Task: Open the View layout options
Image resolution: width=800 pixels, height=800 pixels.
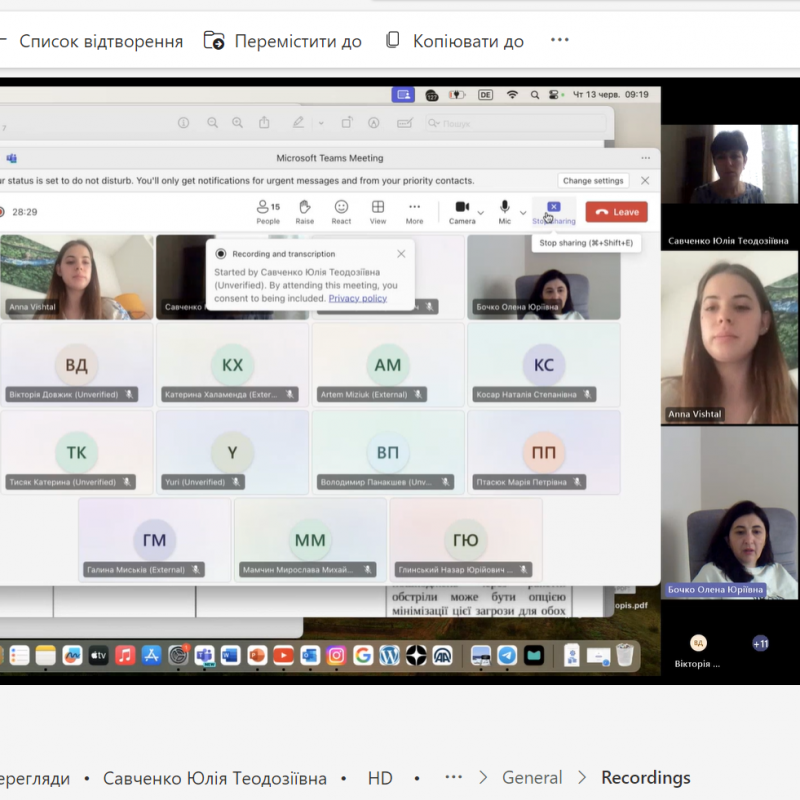Action: pyautogui.click(x=378, y=212)
